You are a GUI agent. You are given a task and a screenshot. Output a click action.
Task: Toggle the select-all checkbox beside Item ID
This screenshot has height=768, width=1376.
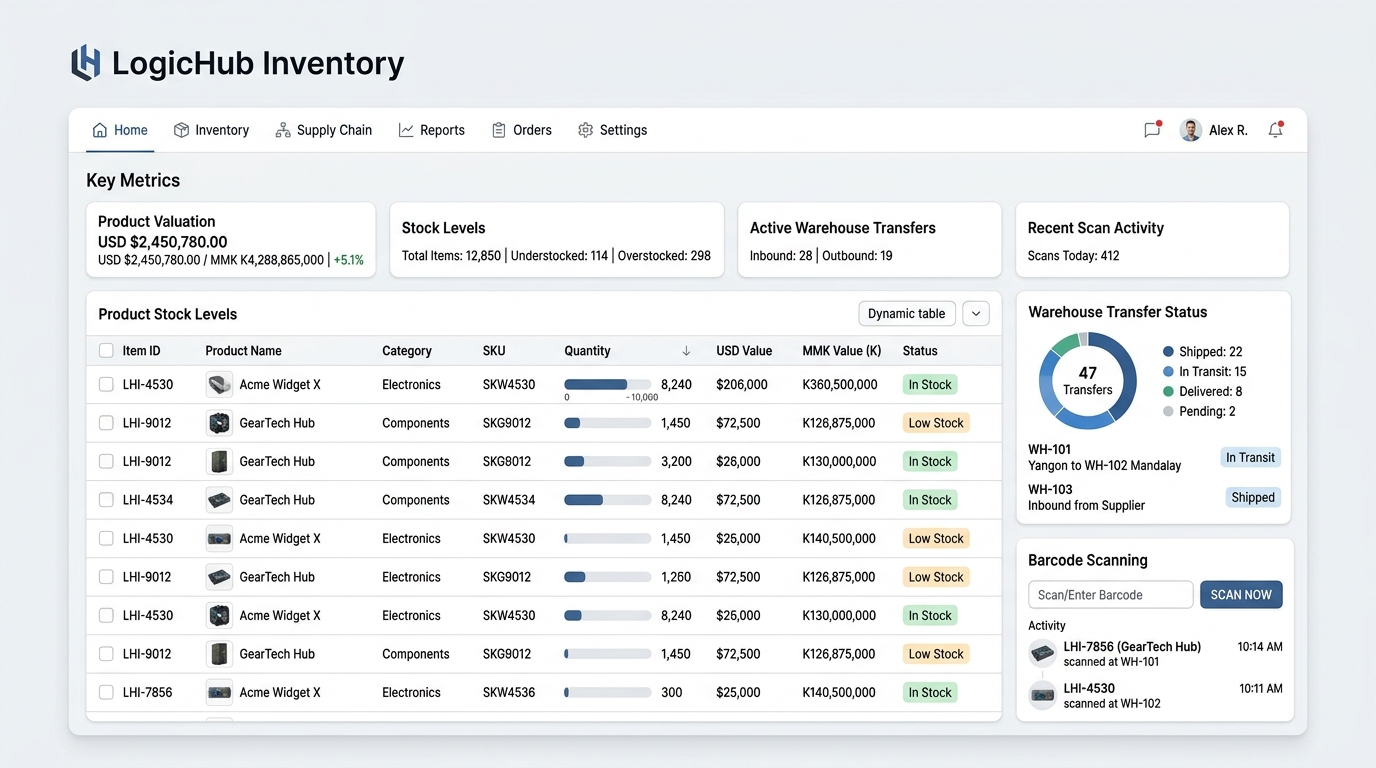click(106, 351)
